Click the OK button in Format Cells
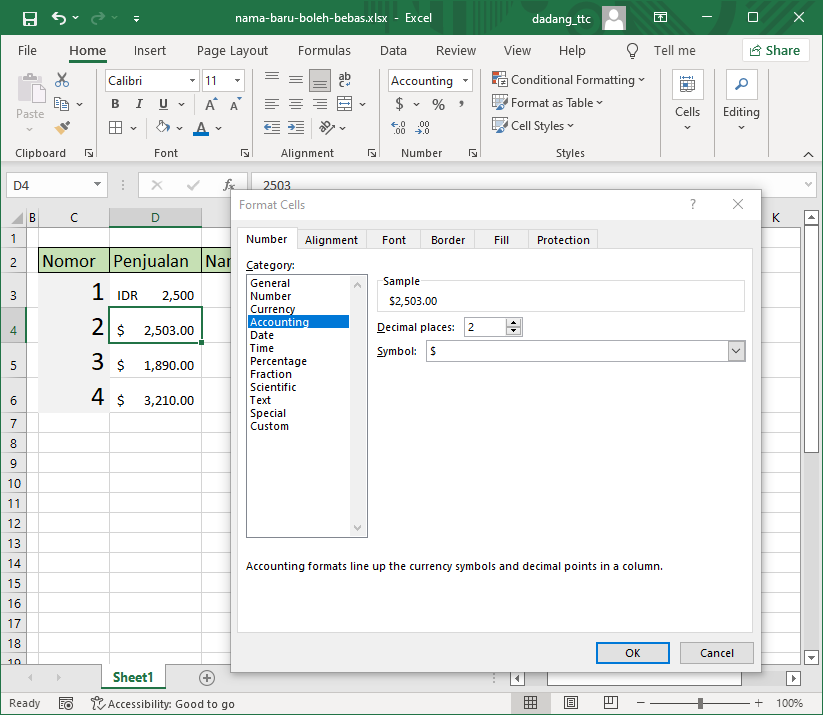This screenshot has width=823, height=715. pos(633,652)
